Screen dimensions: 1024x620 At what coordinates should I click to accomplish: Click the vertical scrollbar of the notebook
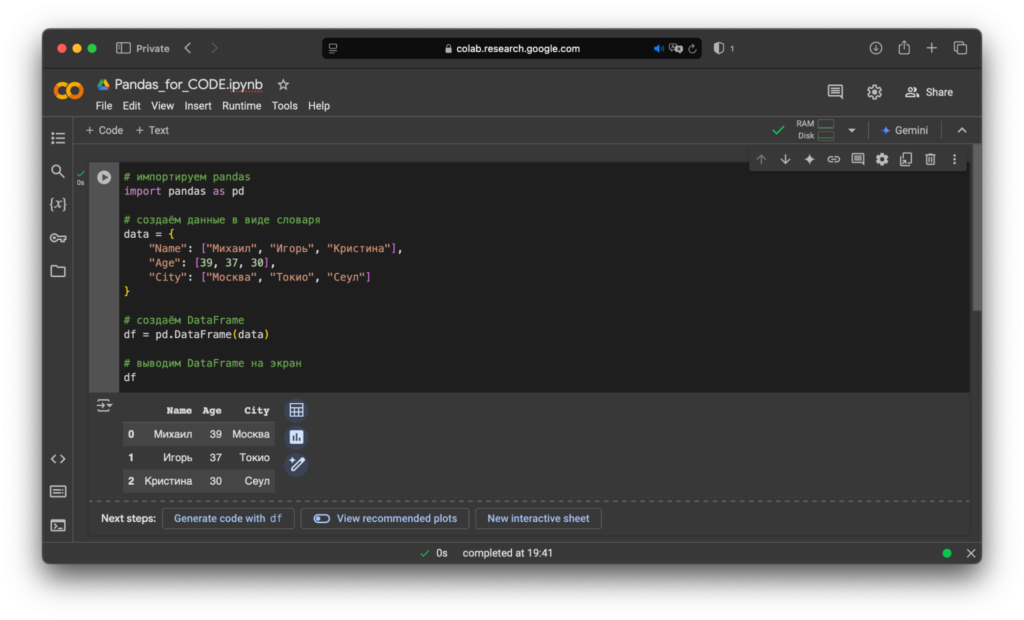pyautogui.click(x=976, y=230)
